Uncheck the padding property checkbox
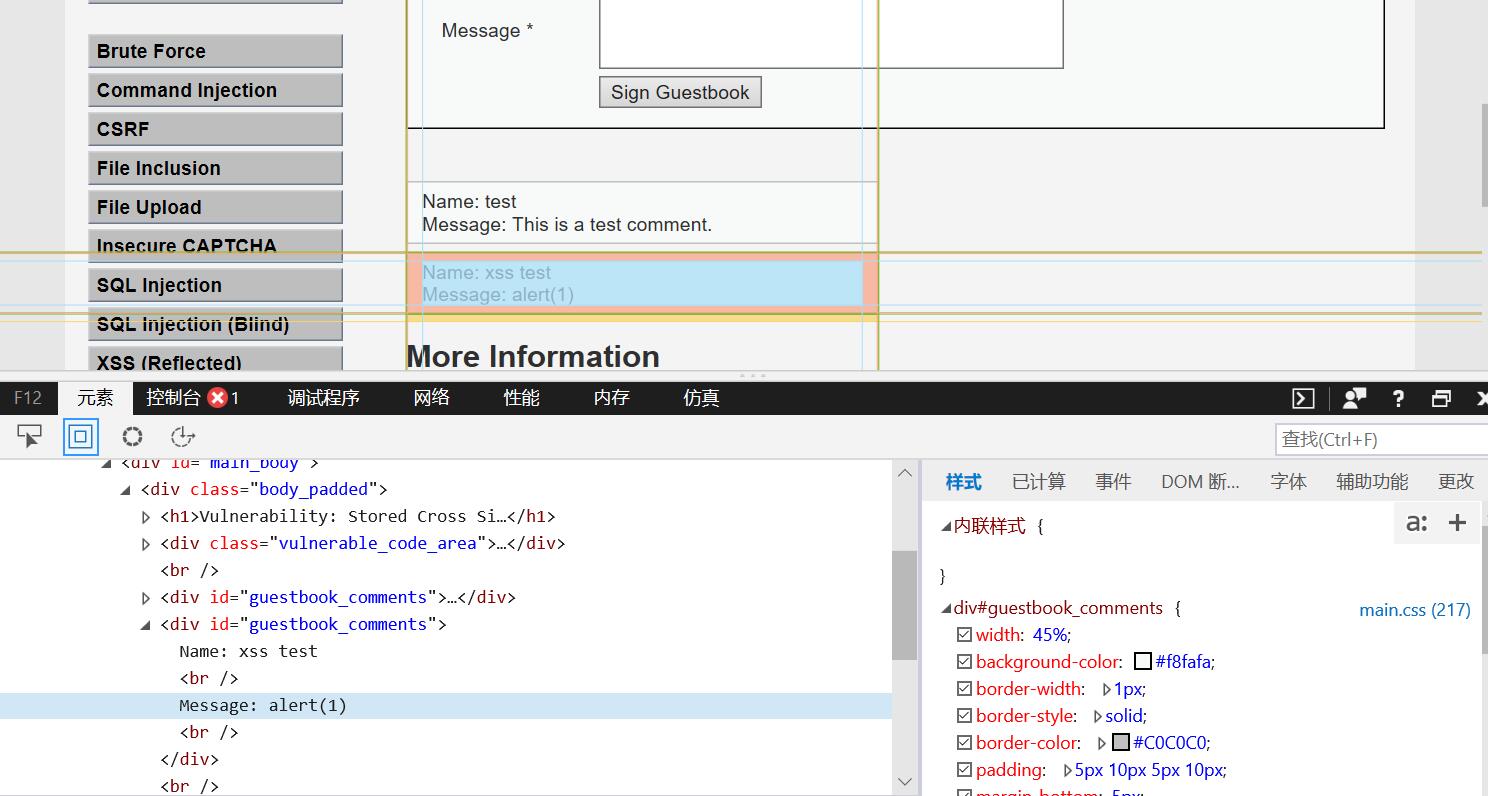1488x796 pixels. (x=964, y=769)
